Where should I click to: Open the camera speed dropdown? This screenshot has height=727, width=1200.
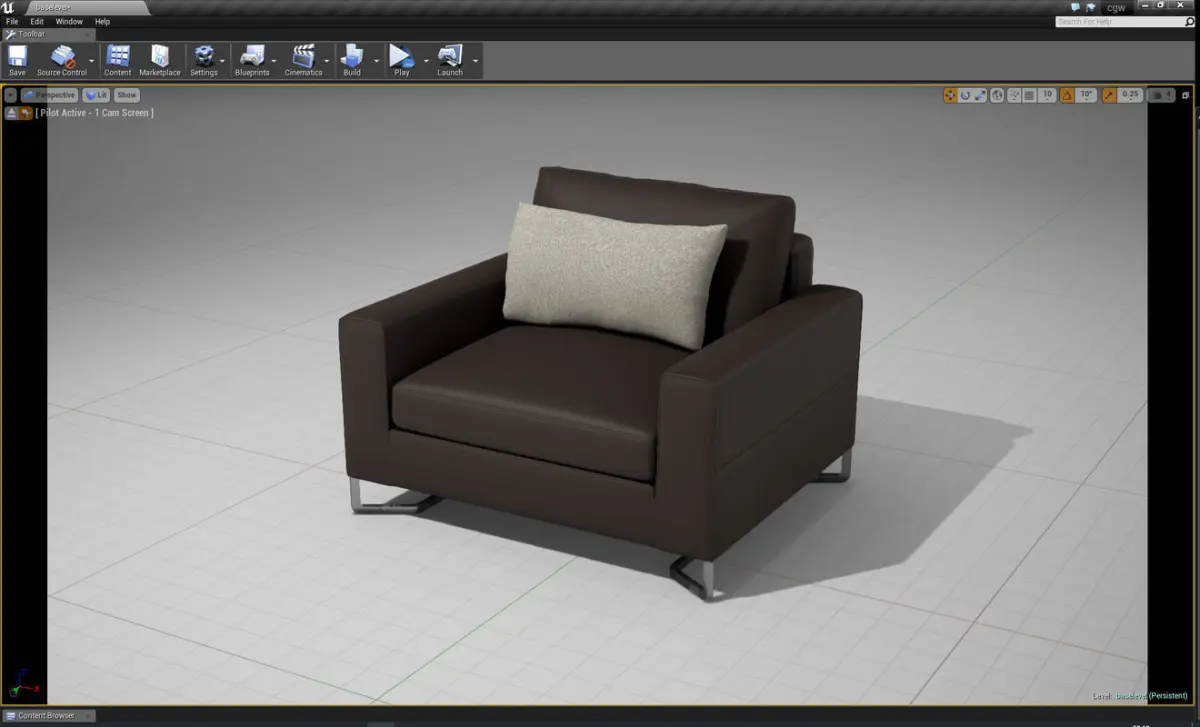[x=1160, y=95]
